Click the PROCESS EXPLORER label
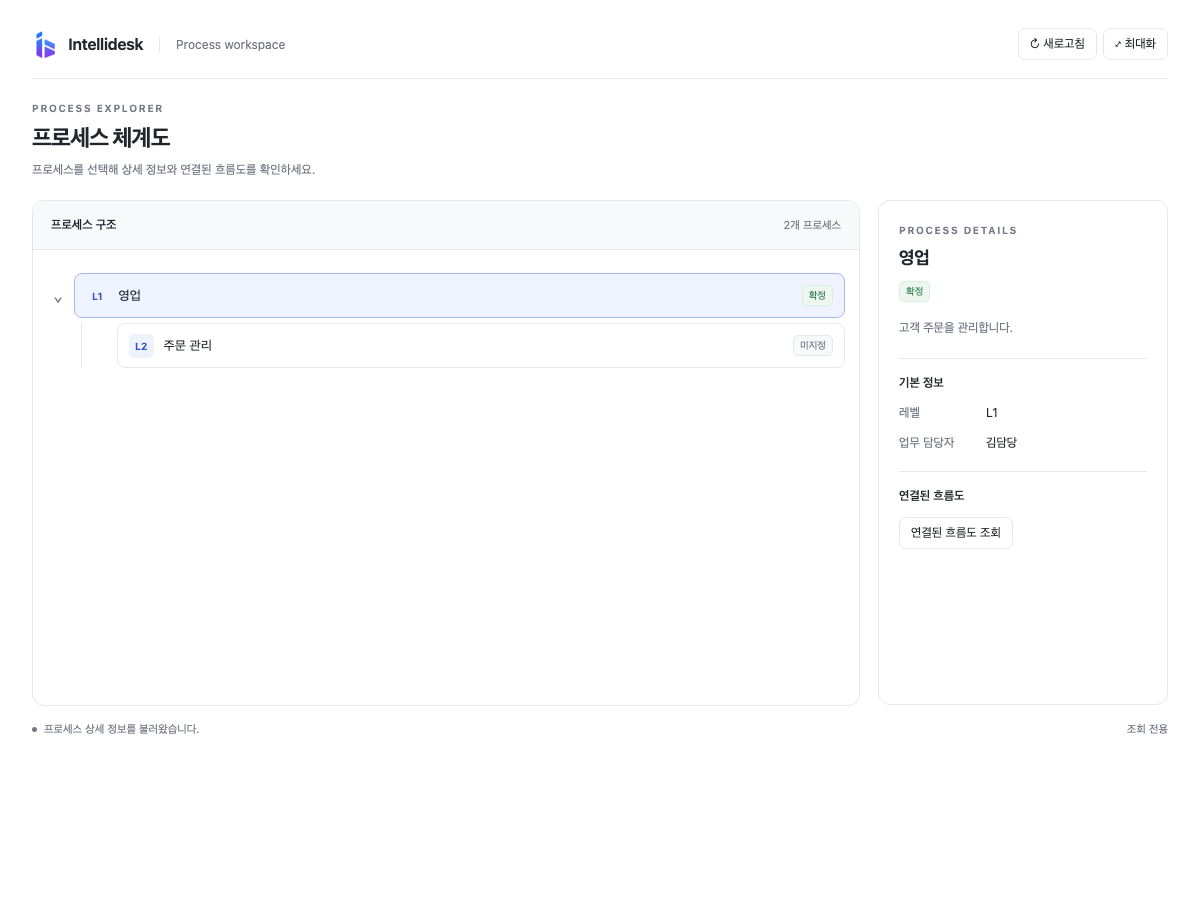1200x900 pixels. 98,109
